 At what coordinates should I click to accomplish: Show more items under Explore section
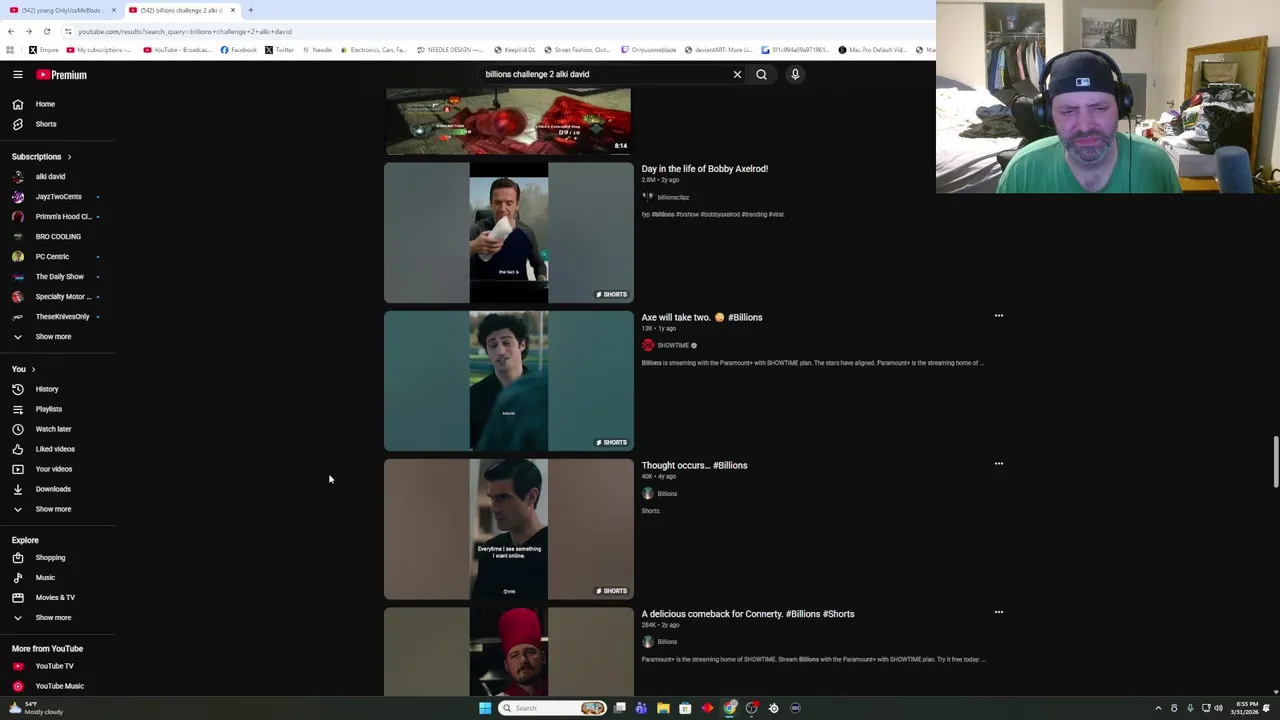(x=53, y=618)
